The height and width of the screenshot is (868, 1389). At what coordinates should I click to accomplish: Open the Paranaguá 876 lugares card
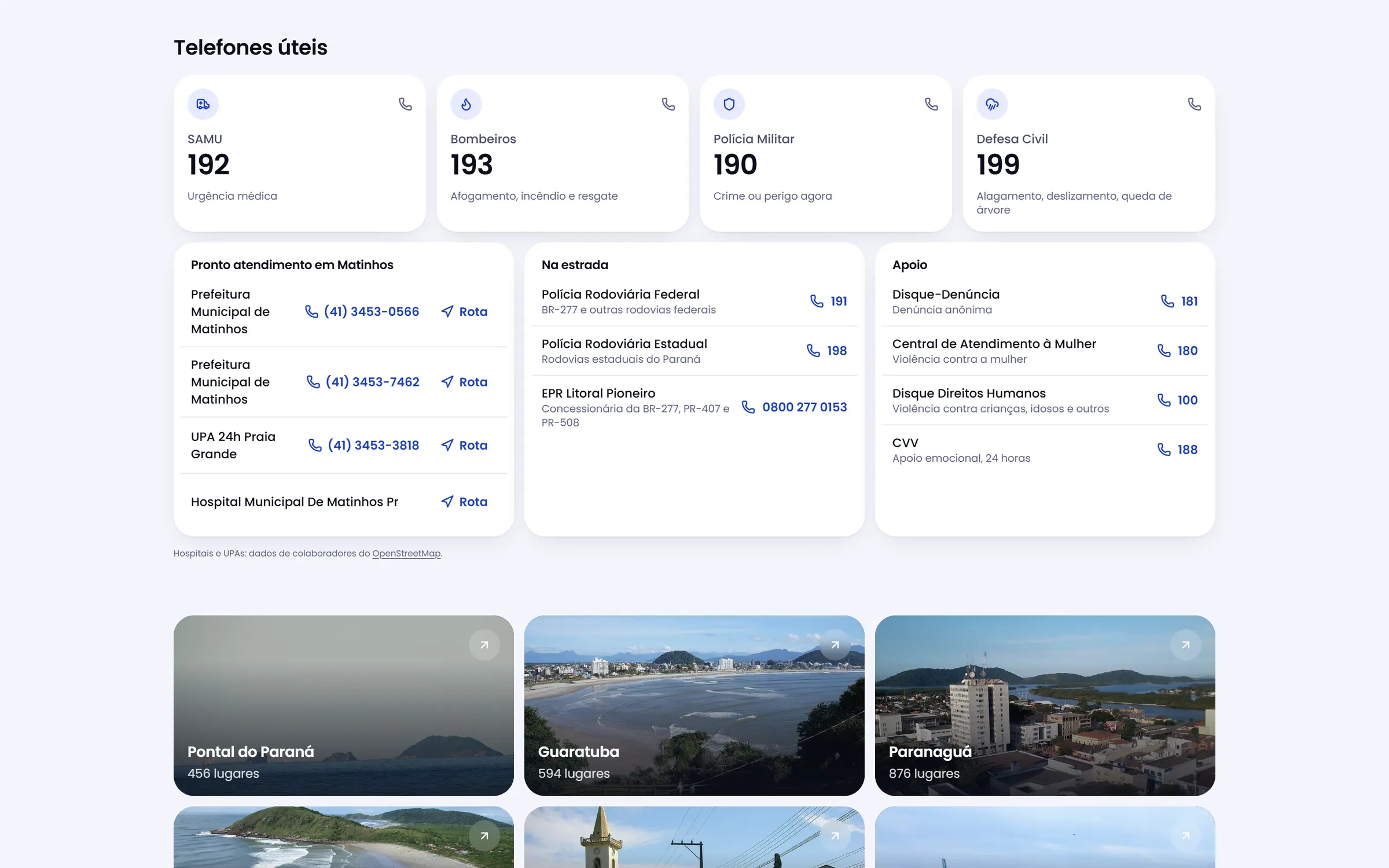[1045, 705]
